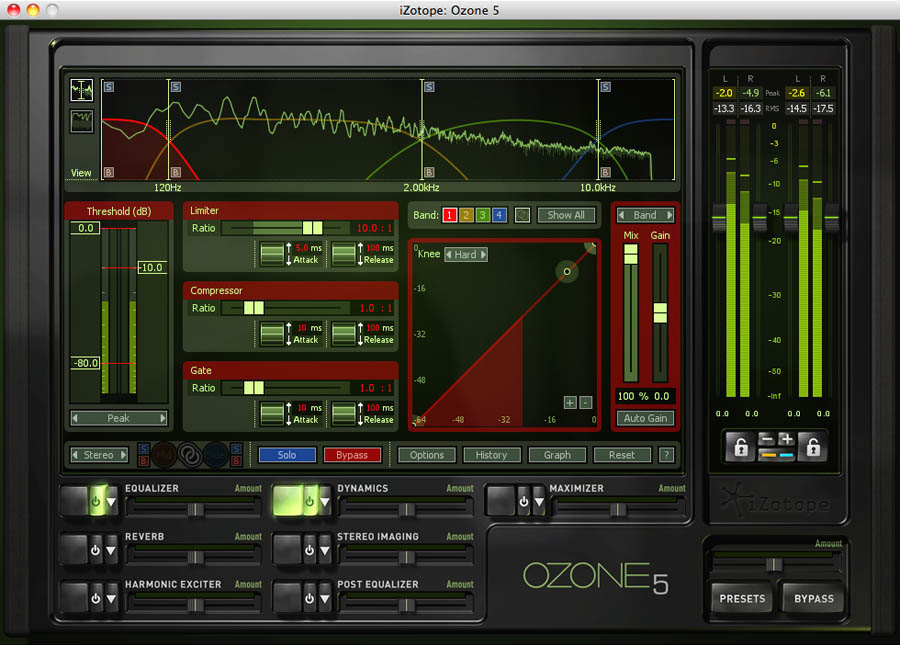Select band 3 in the Band selector
The height and width of the screenshot is (645, 900).
pos(482,215)
